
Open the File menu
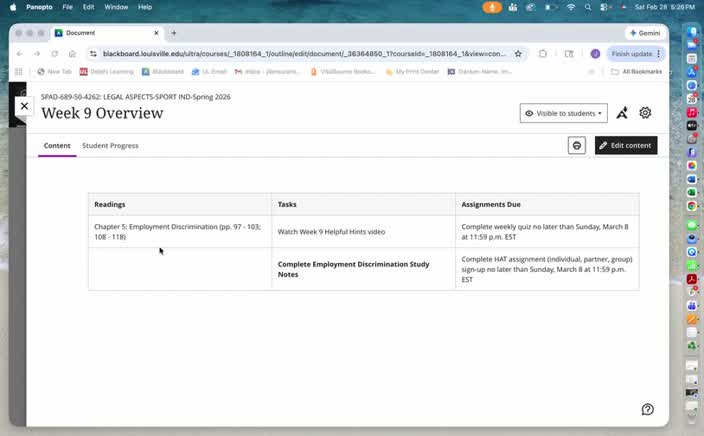(x=67, y=7)
